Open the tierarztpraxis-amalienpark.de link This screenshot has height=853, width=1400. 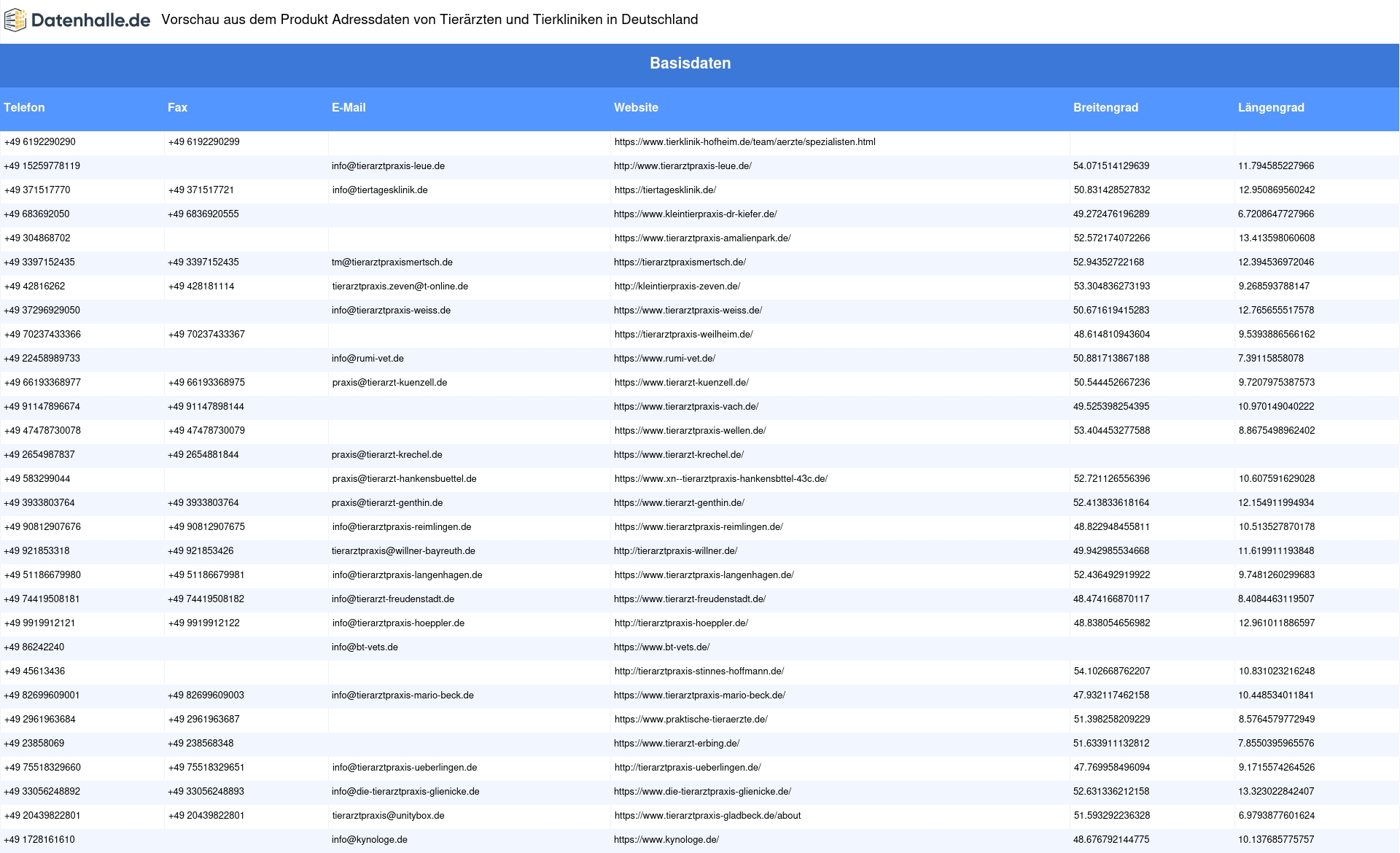tap(702, 238)
